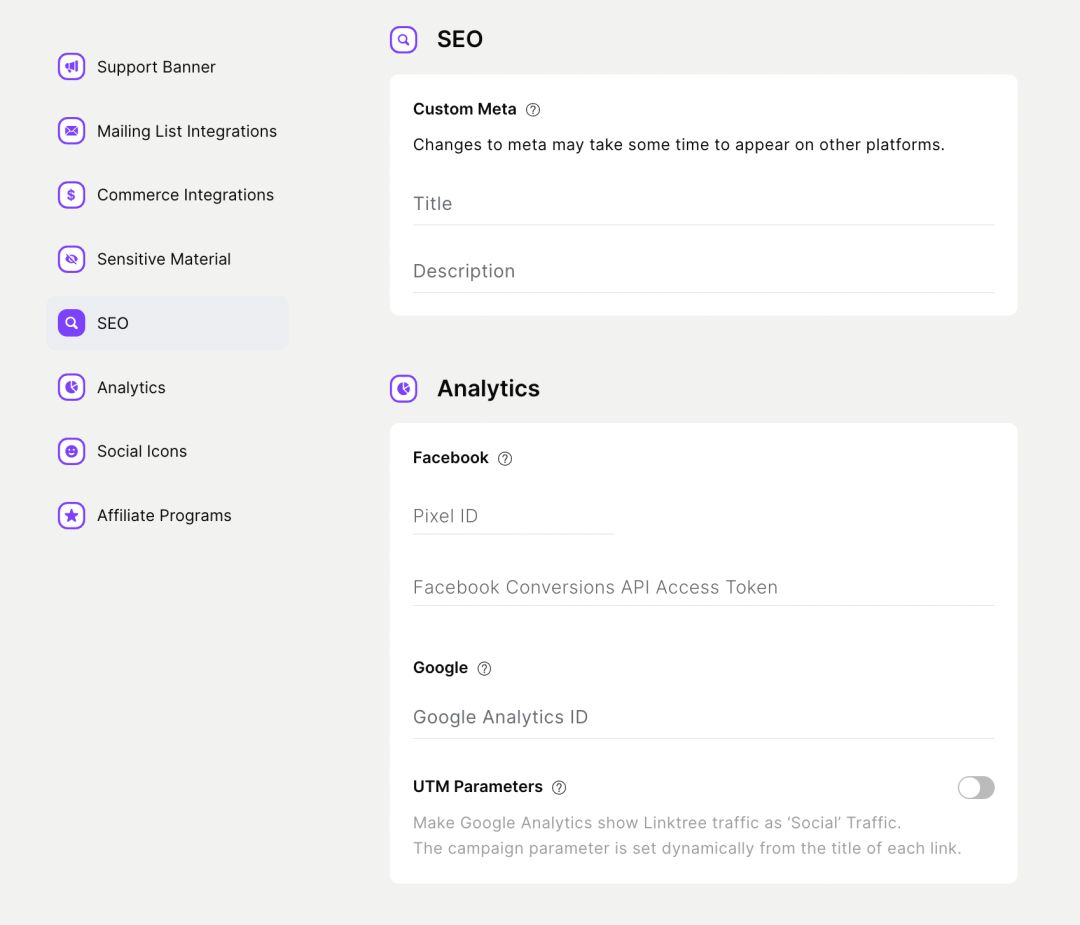Click the Custom Meta help icon
This screenshot has width=1080, height=925.
(x=533, y=110)
